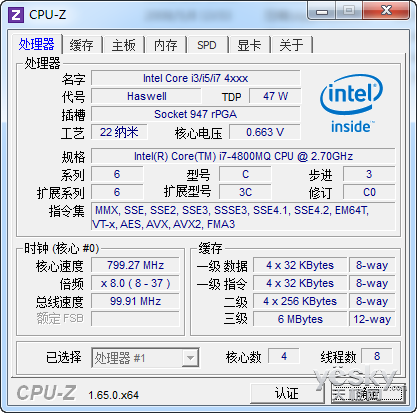Image resolution: width=417 pixels, height=413 pixels.
Task: Click the 6 MBytes L3 cache value
Action: click(300, 319)
